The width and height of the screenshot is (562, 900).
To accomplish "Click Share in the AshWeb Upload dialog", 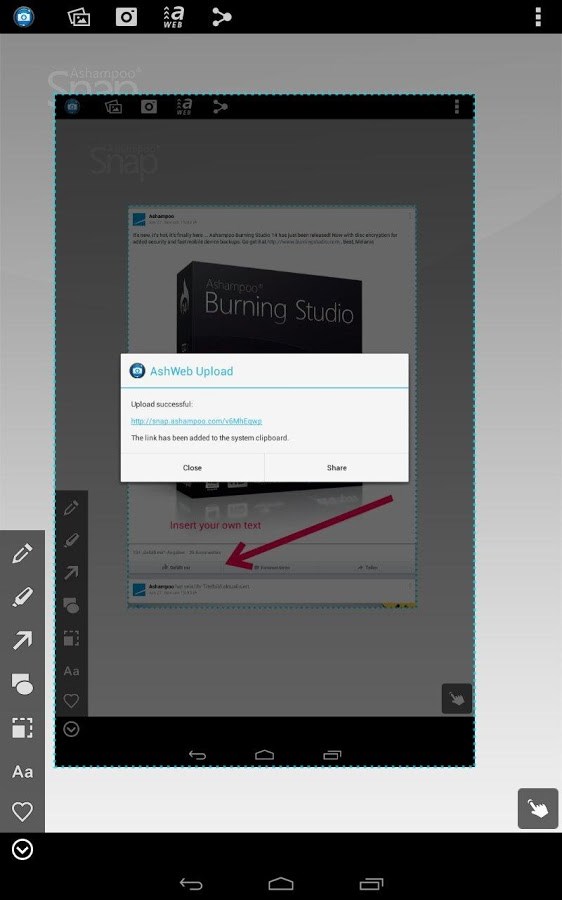I will [x=336, y=468].
